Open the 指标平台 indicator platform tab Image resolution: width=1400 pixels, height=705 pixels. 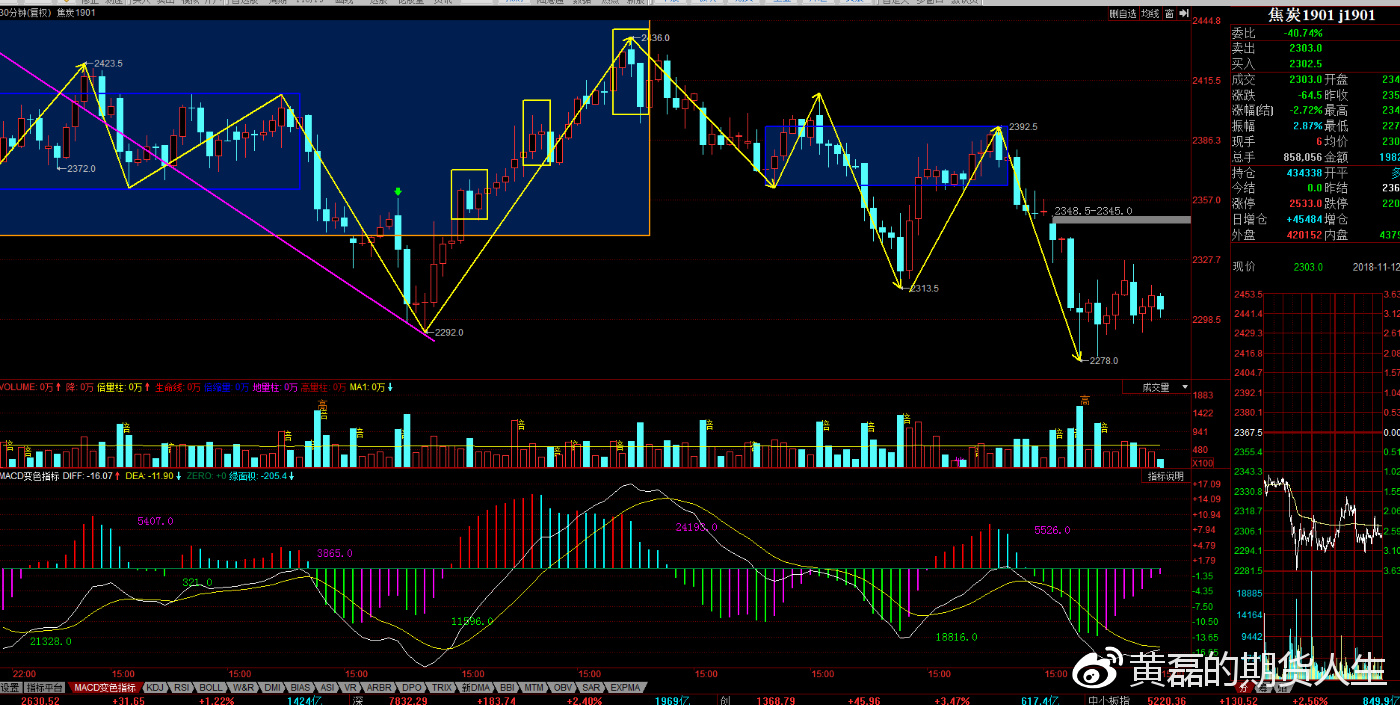(x=45, y=688)
